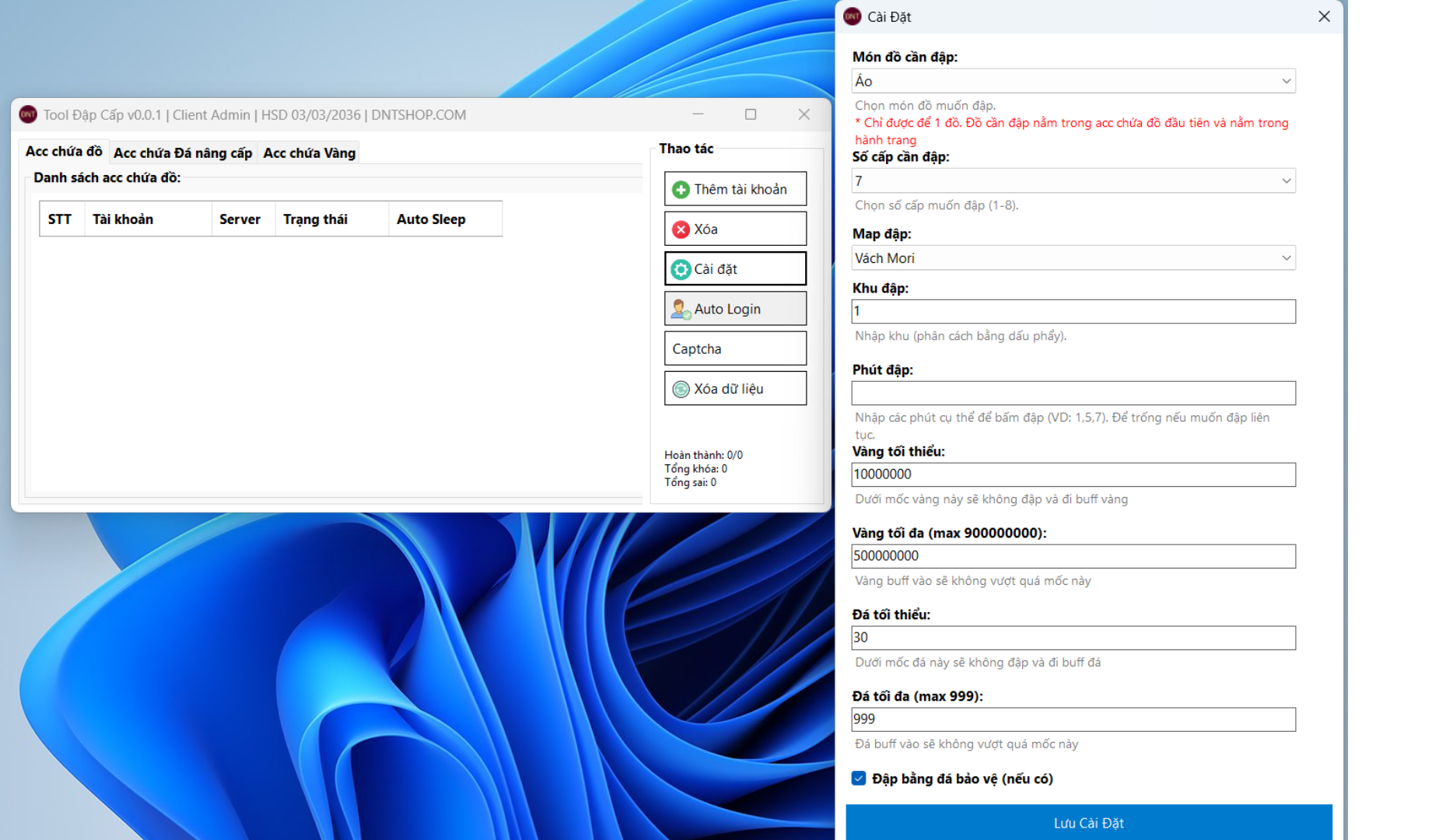Click the red X icon on Xóa
The width and height of the screenshot is (1432, 840).
click(x=681, y=229)
